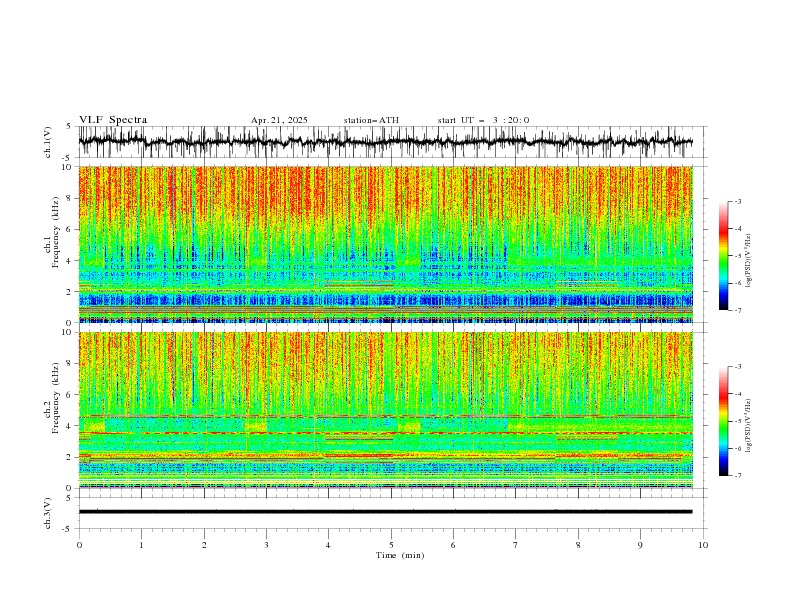Viewport: 792px width, 612px height.
Task: Click inside the ch.1 spectrogram panel
Action: pos(385,244)
